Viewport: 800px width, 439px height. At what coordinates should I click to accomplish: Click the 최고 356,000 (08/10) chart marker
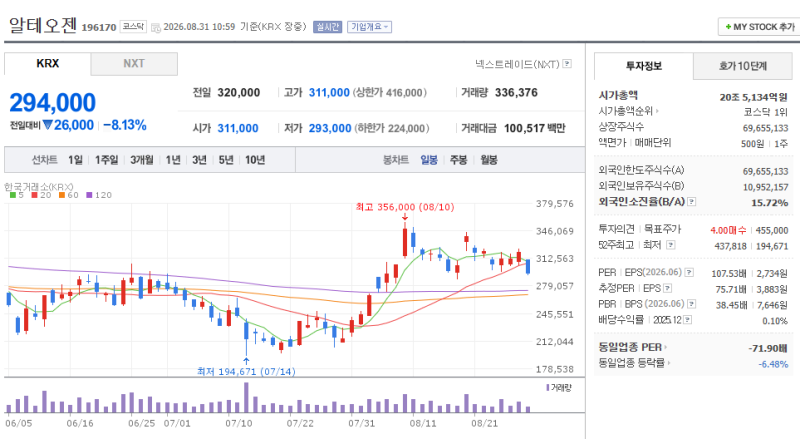(x=405, y=207)
